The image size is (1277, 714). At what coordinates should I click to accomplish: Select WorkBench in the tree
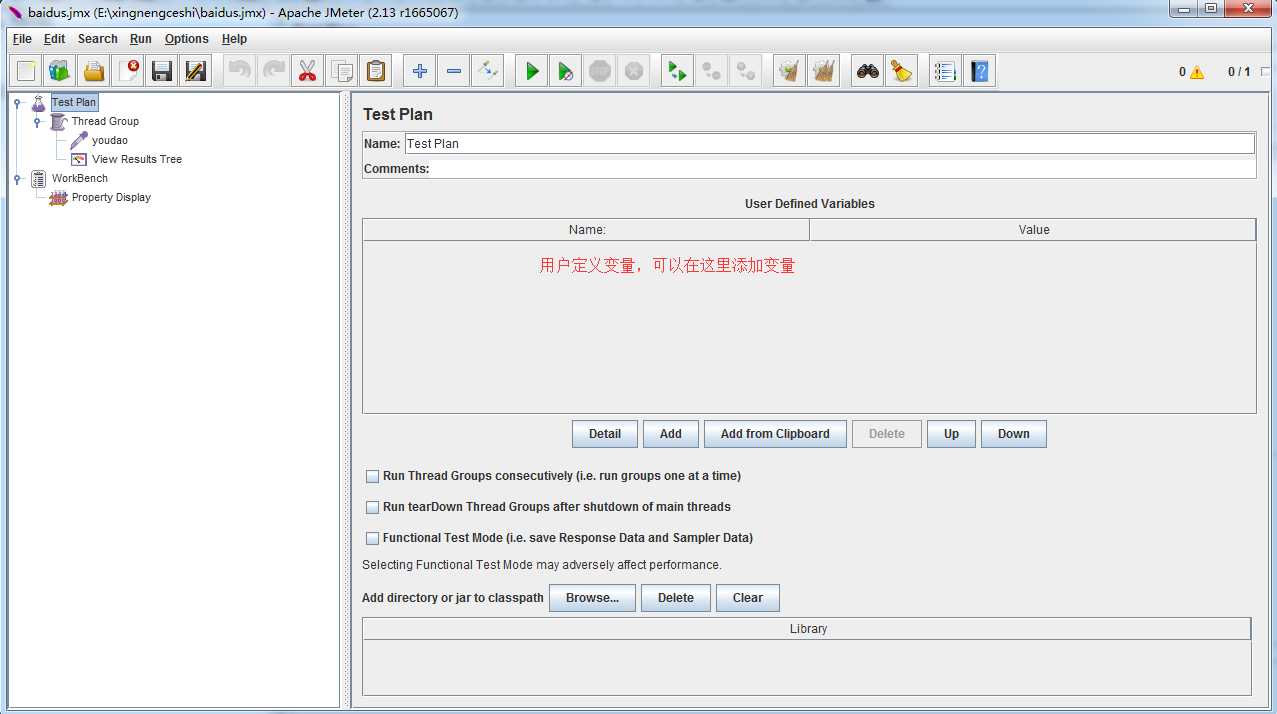(80, 178)
